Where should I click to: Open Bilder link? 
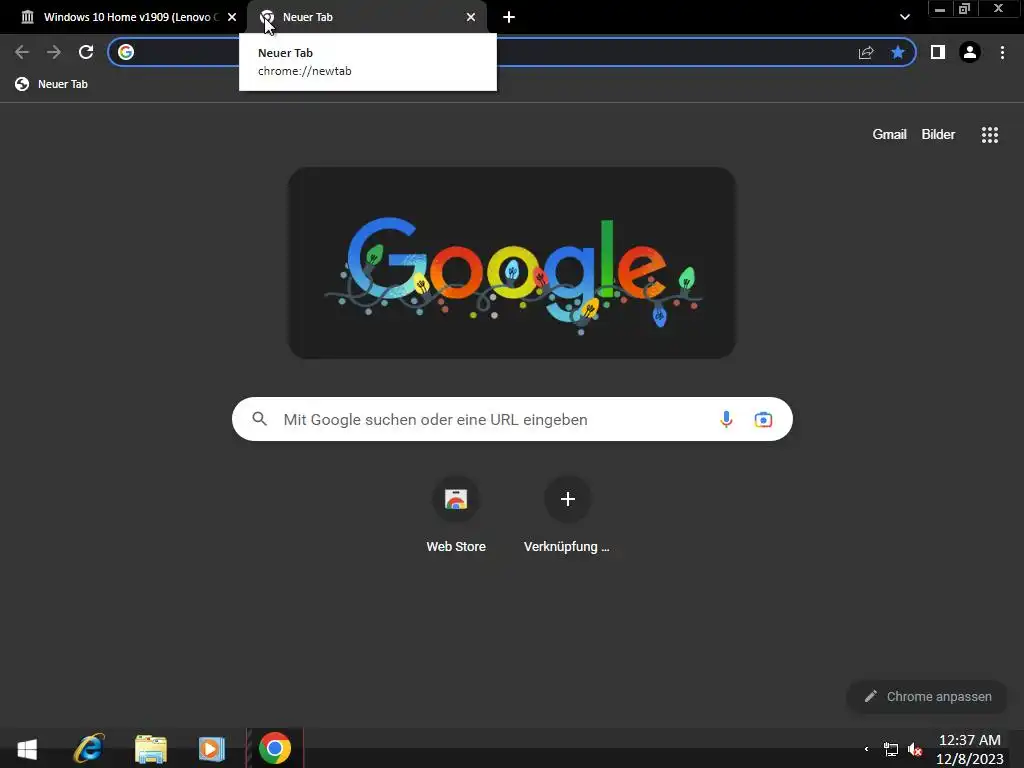click(938, 135)
